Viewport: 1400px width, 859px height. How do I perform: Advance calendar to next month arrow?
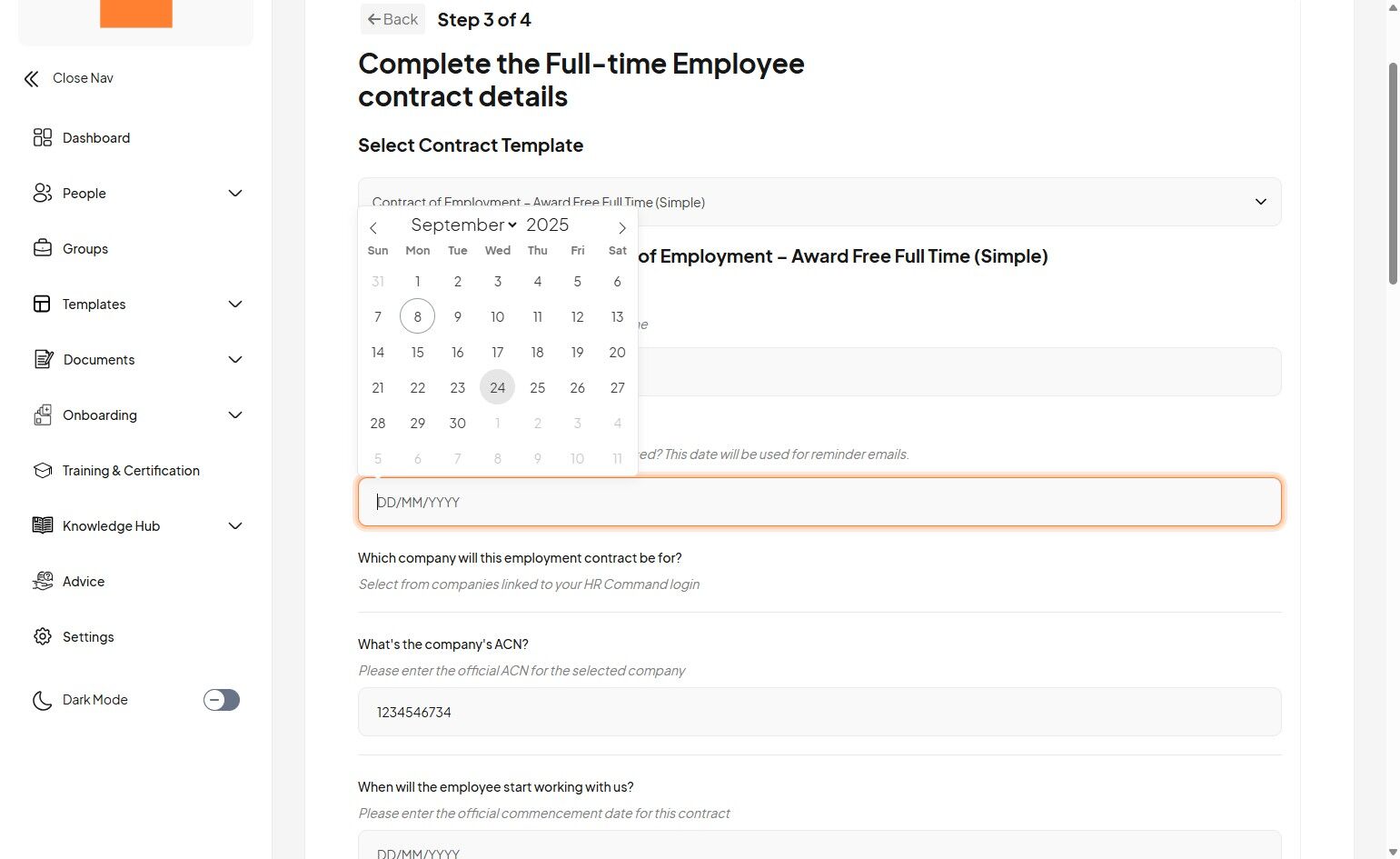[x=622, y=227]
